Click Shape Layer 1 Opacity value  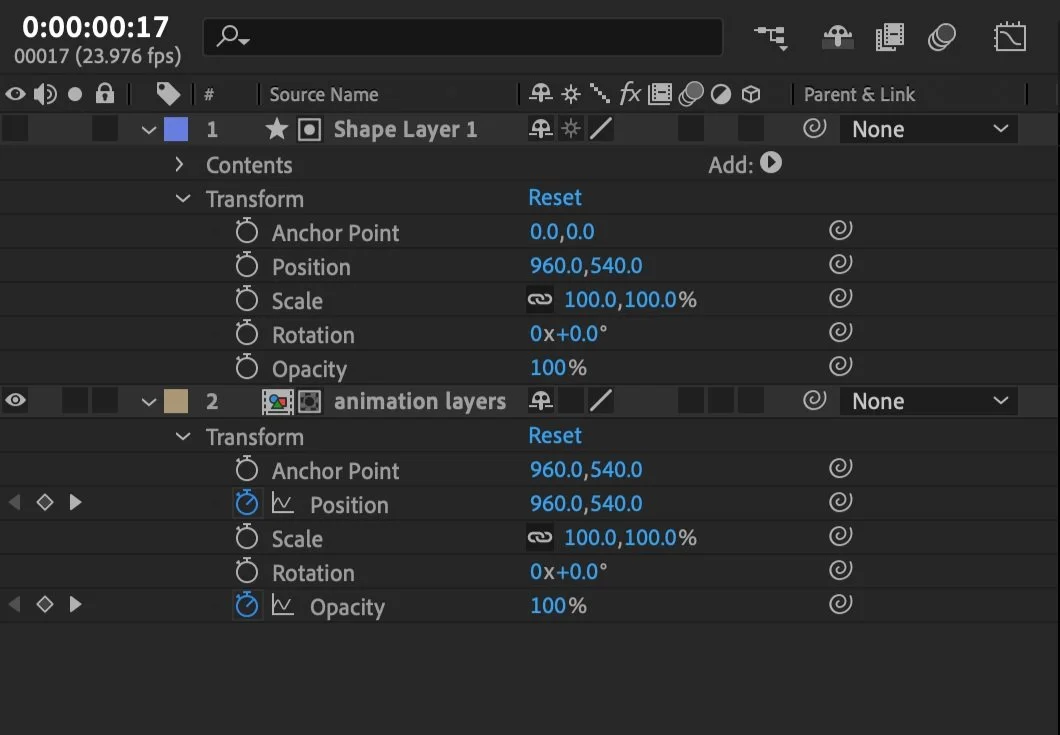tap(558, 368)
